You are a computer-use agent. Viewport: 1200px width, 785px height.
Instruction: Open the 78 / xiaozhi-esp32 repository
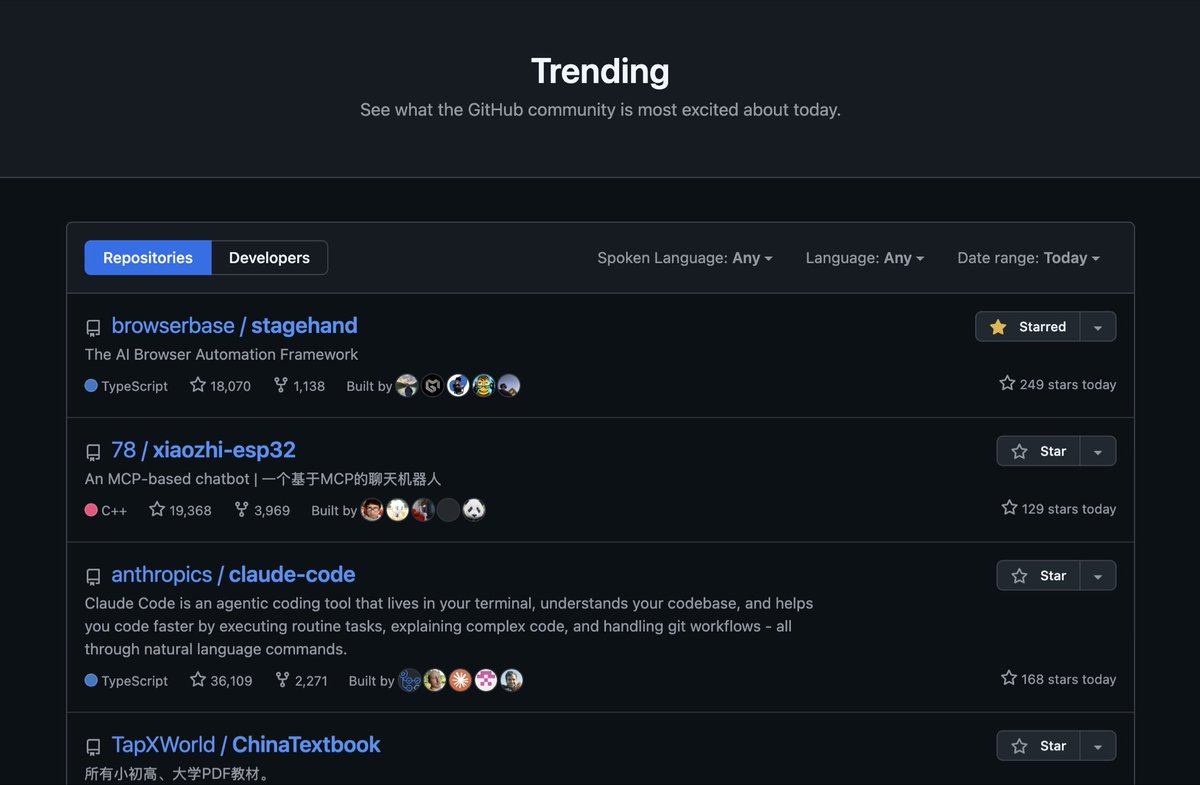(x=203, y=450)
